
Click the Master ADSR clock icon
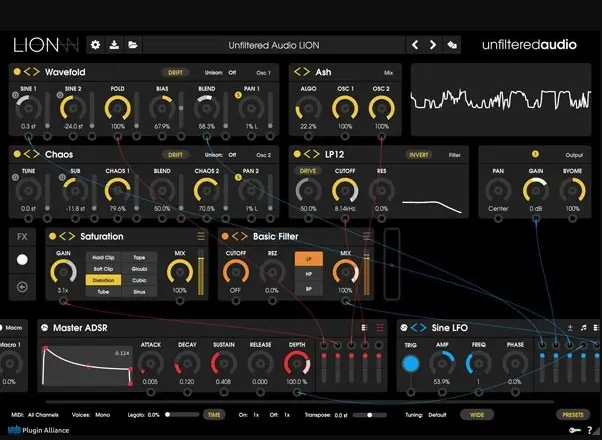click(45, 328)
